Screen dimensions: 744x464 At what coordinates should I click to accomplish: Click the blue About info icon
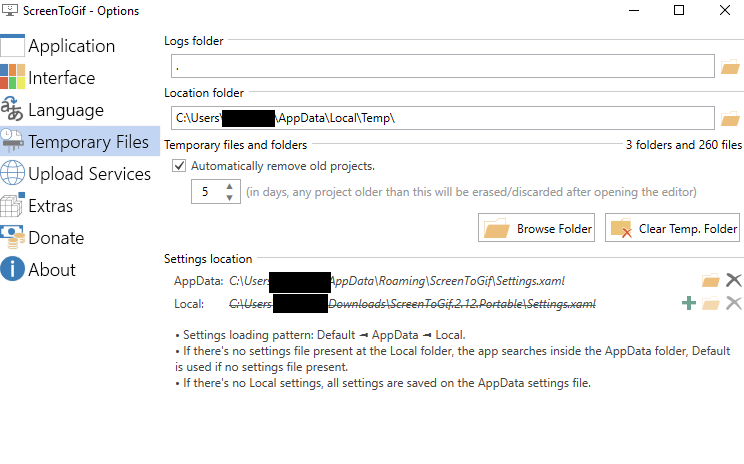pos(12,269)
